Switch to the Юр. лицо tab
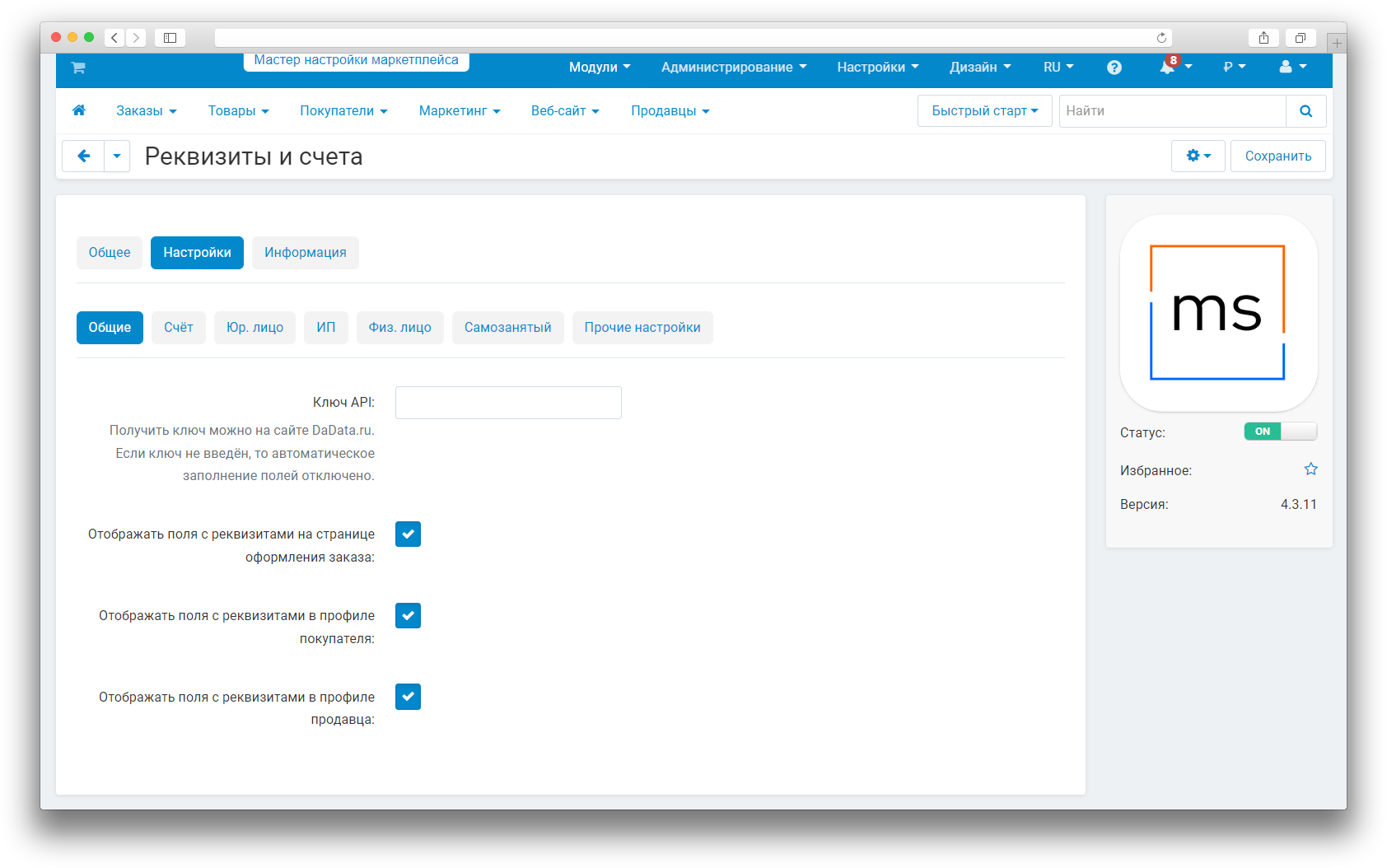 coord(255,328)
